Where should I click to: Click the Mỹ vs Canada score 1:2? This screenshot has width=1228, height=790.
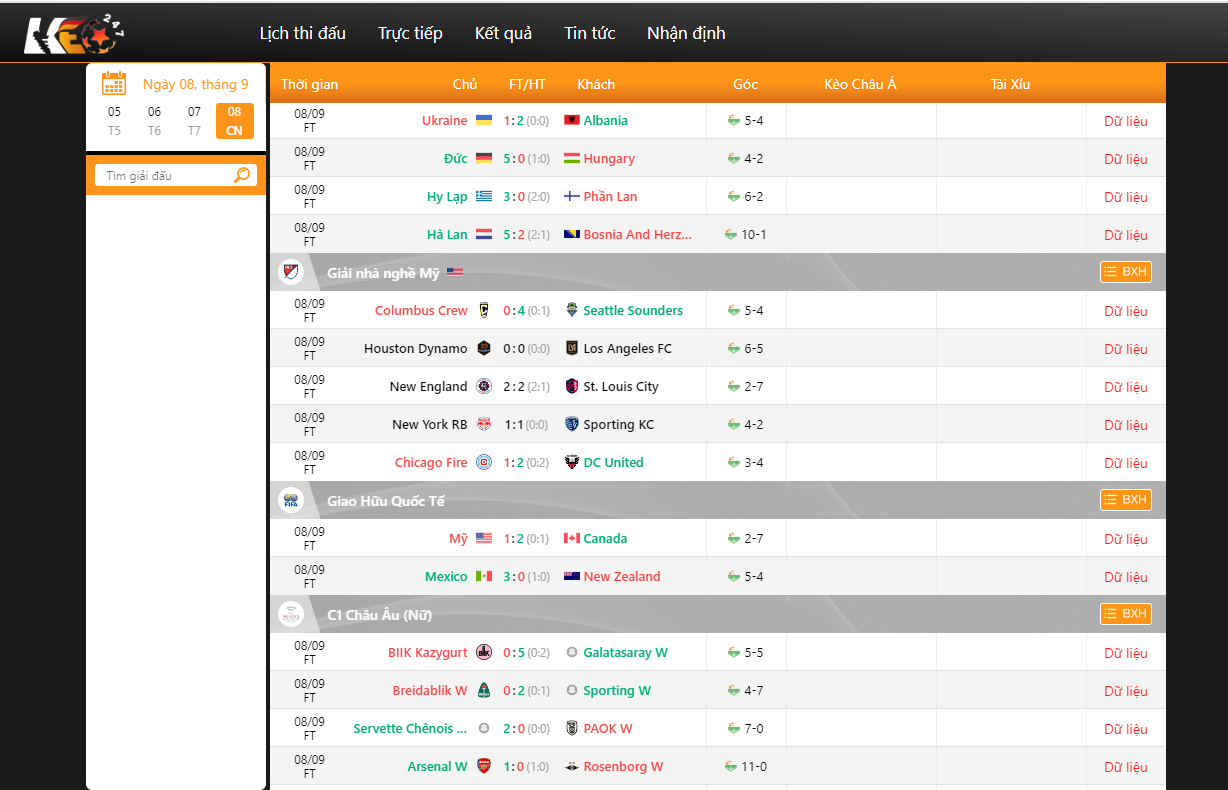(x=514, y=538)
